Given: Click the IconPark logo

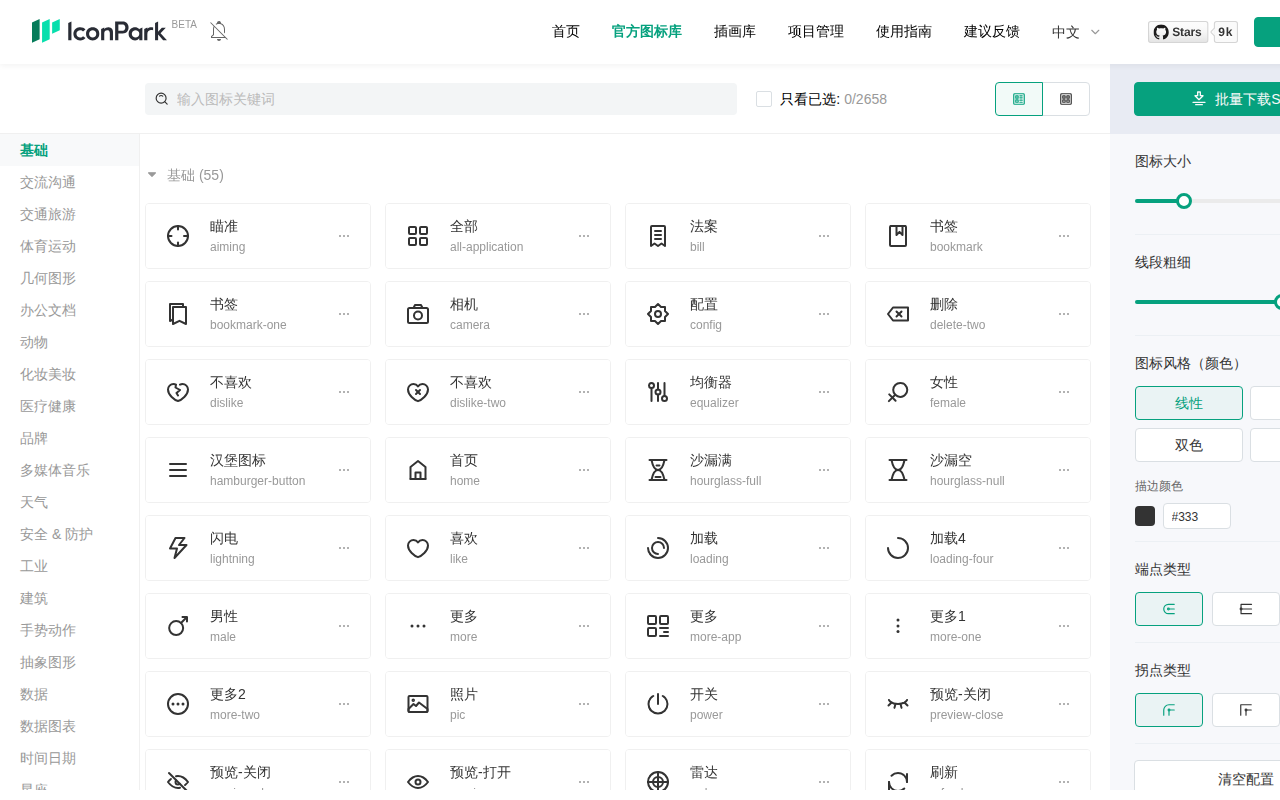Looking at the screenshot, I should (99, 31).
